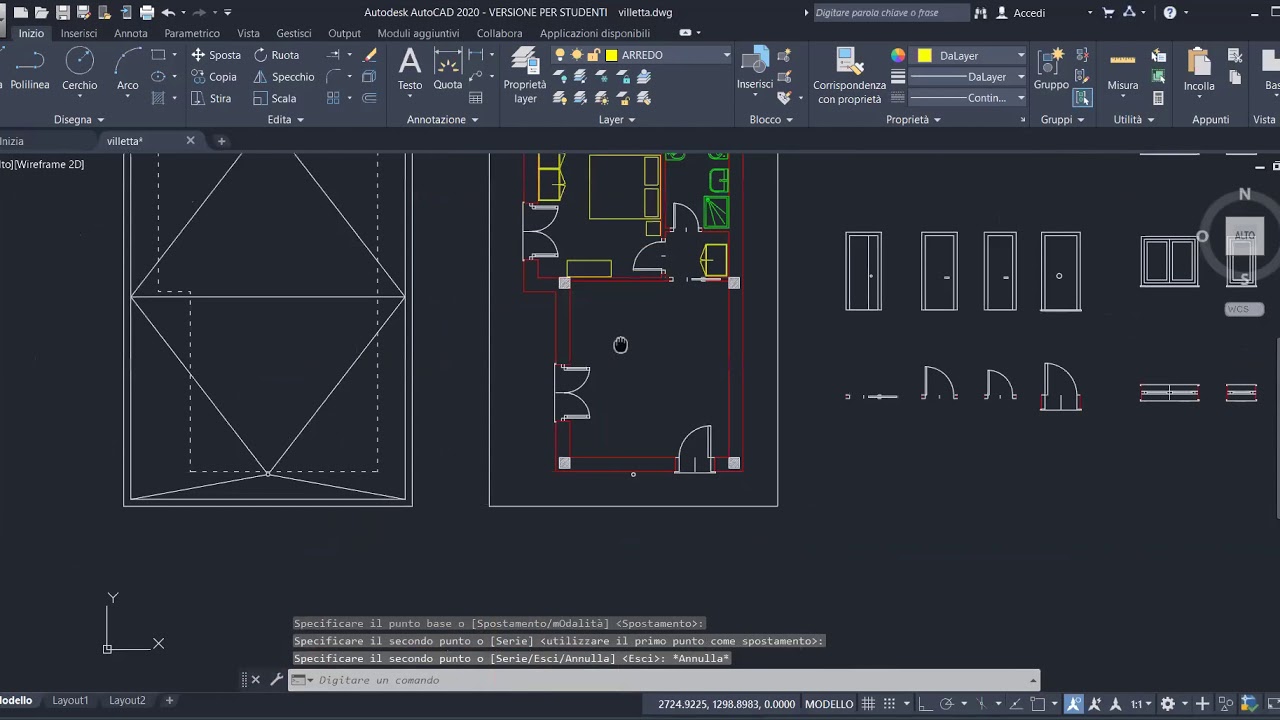This screenshot has height=720, width=1280.
Task: Open the annotation scale 1:1 dropdown
Action: pyautogui.click(x=1140, y=704)
